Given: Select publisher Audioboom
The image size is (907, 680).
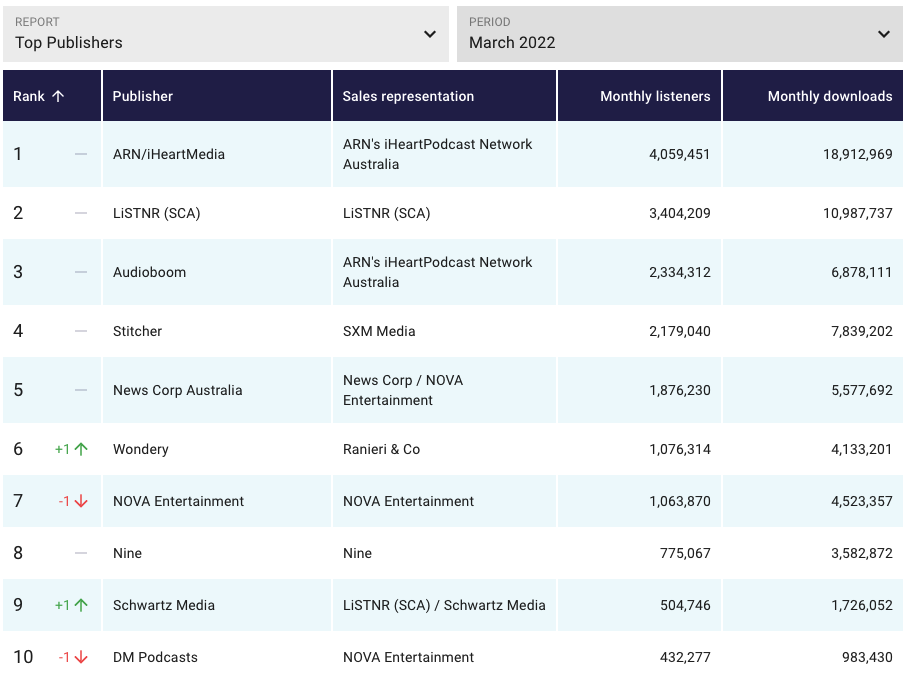Looking at the screenshot, I should (x=149, y=272).
